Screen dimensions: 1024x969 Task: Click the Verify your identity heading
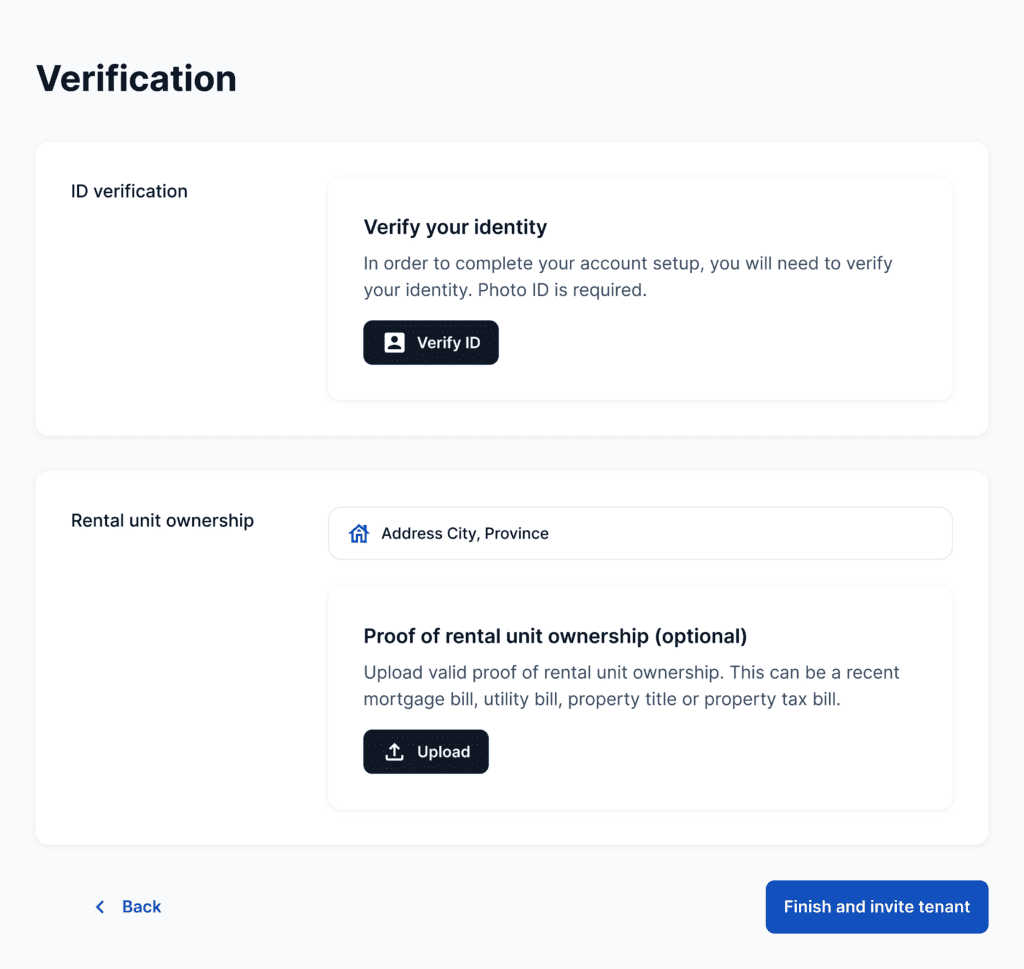coord(455,227)
